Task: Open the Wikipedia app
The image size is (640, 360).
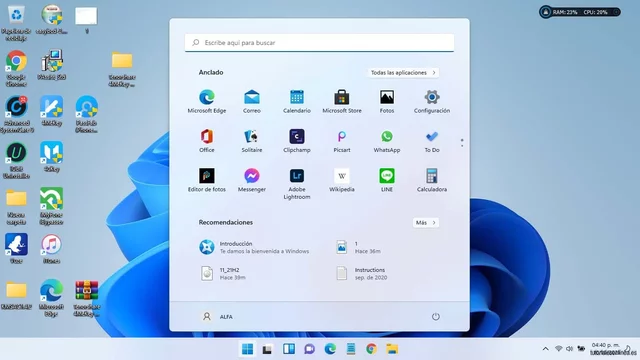Action: 342,180
